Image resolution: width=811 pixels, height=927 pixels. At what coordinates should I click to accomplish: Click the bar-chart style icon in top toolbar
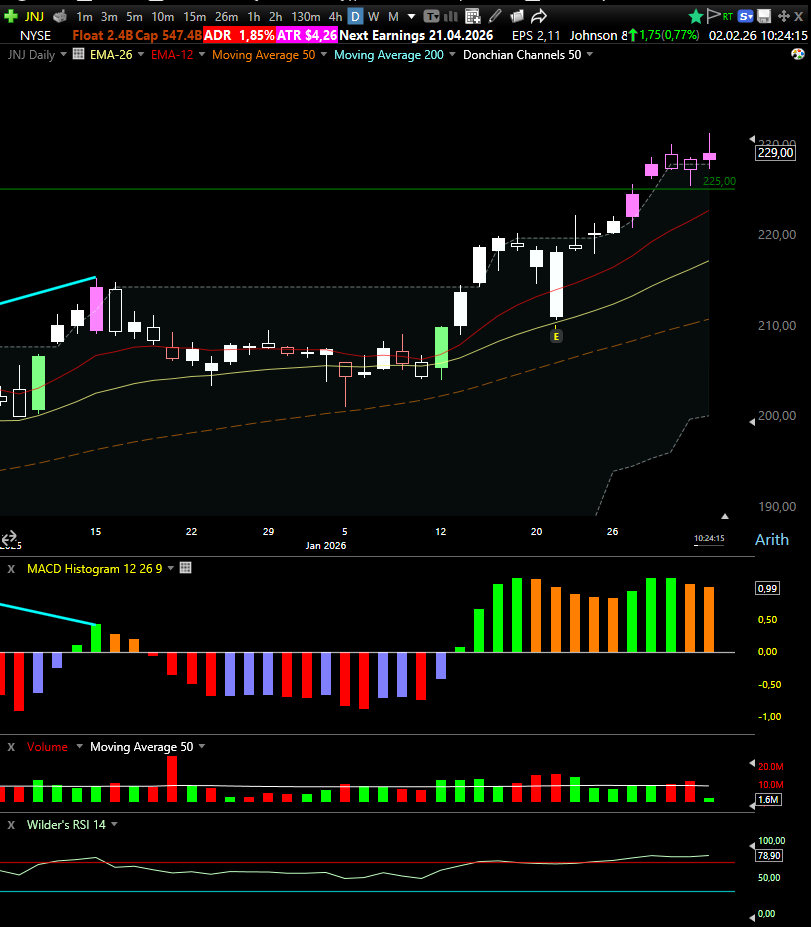point(451,17)
